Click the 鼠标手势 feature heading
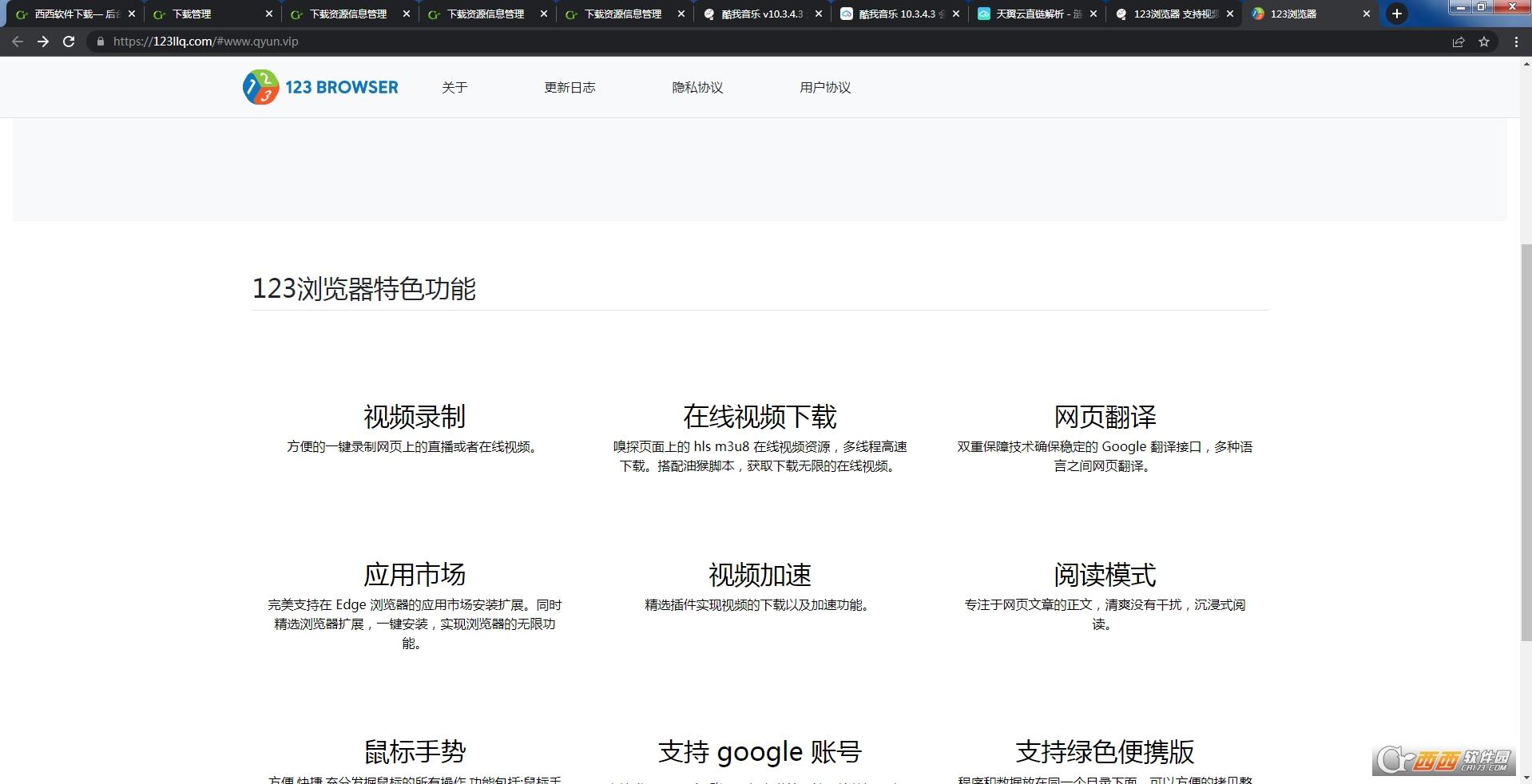This screenshot has width=1532, height=784. point(415,751)
